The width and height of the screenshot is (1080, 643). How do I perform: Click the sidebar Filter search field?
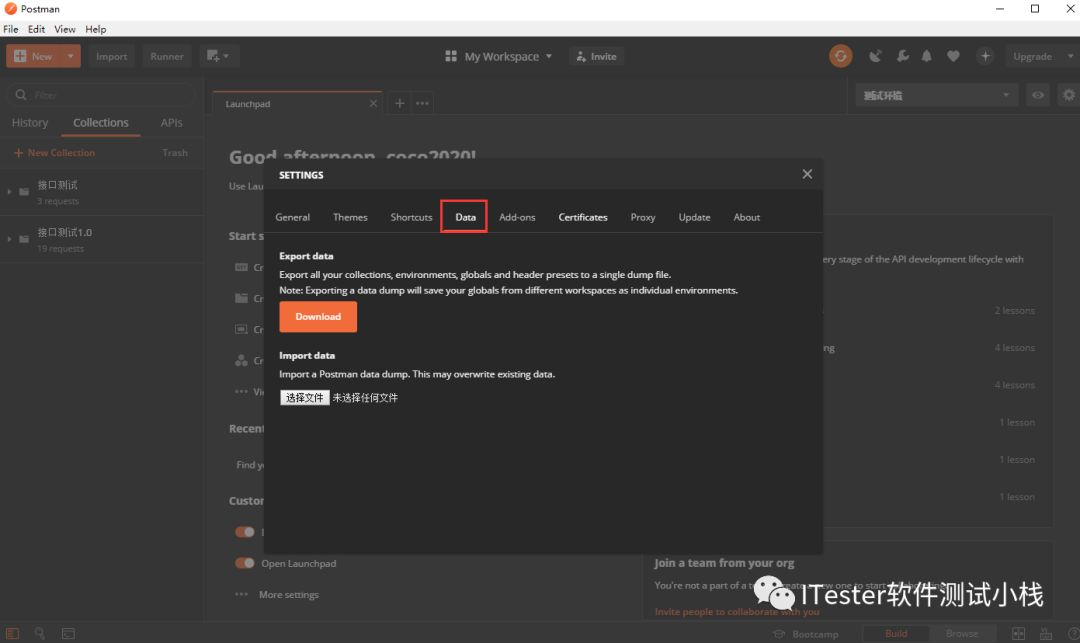click(101, 95)
